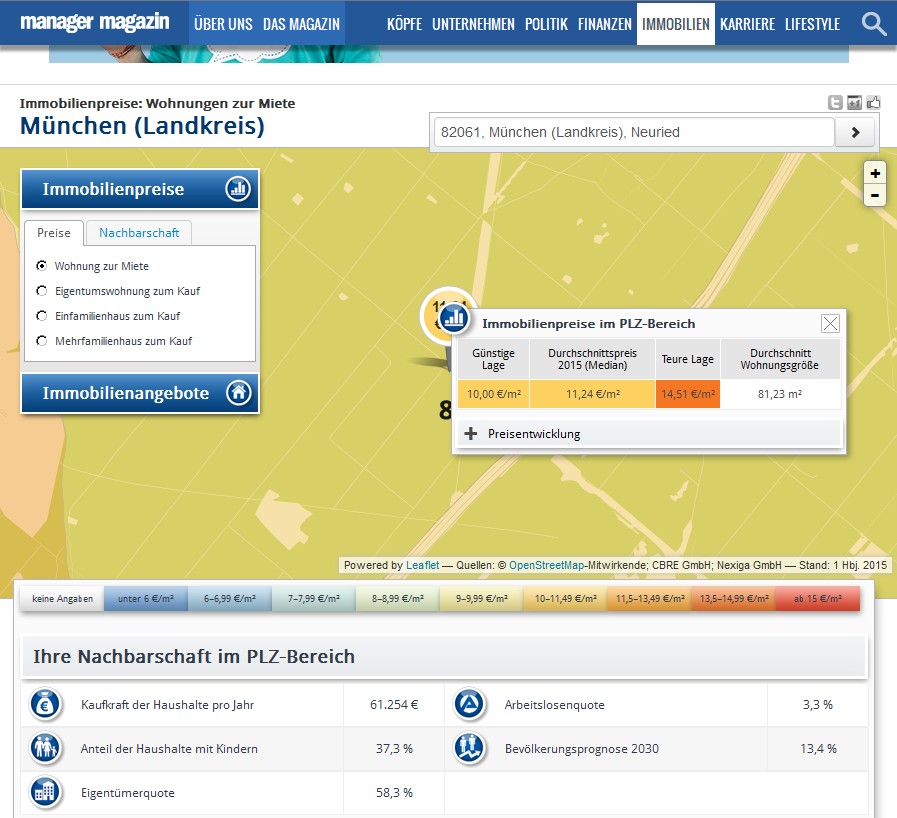Click the banner advertisement image at top

point(448,54)
